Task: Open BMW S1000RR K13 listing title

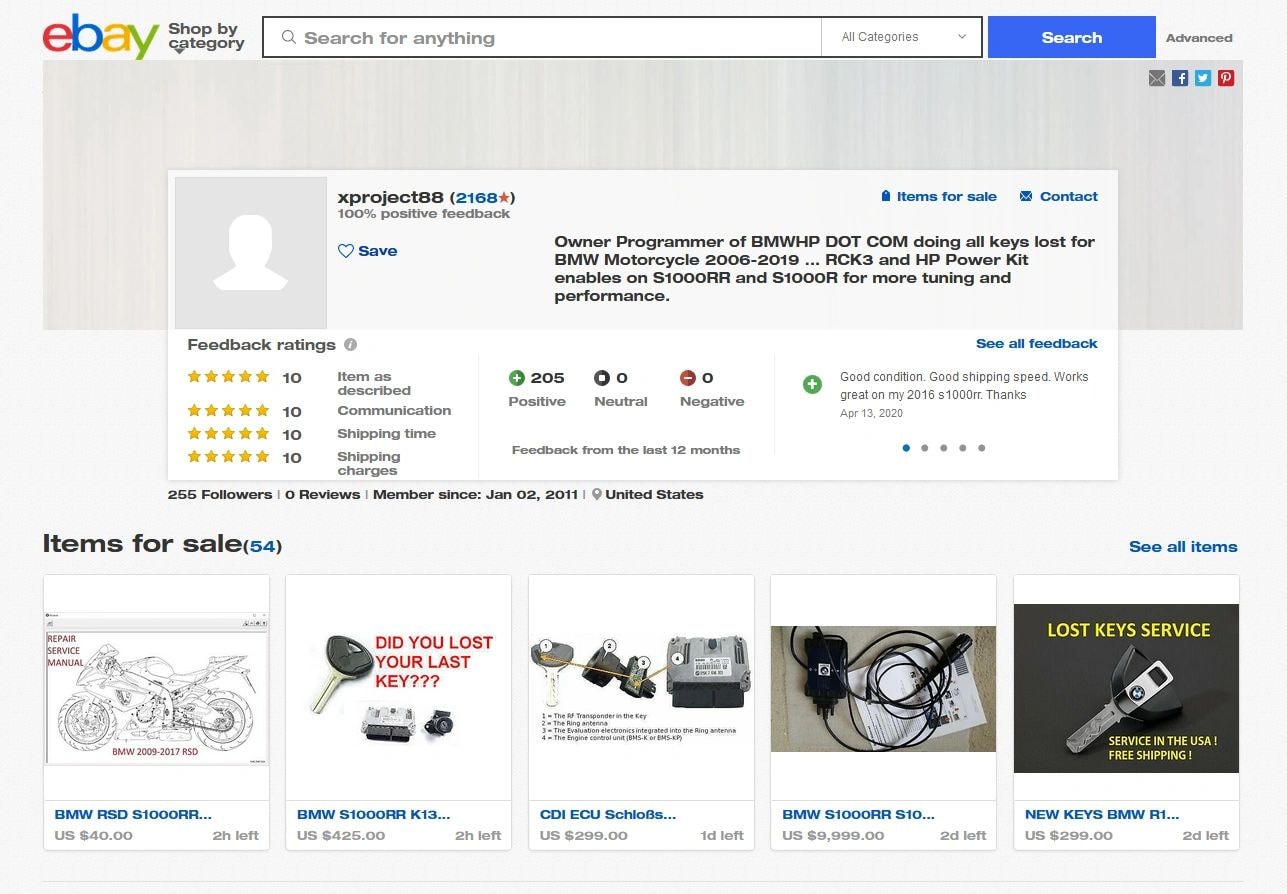Action: [x=374, y=814]
